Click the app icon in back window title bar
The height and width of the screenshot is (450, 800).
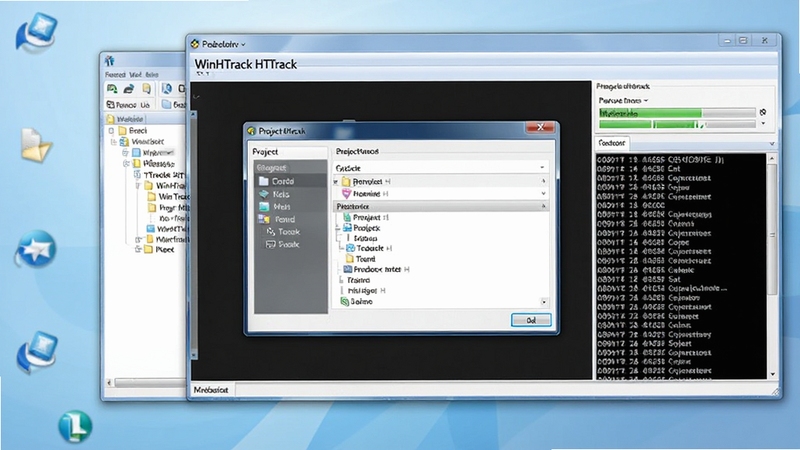tap(109, 61)
